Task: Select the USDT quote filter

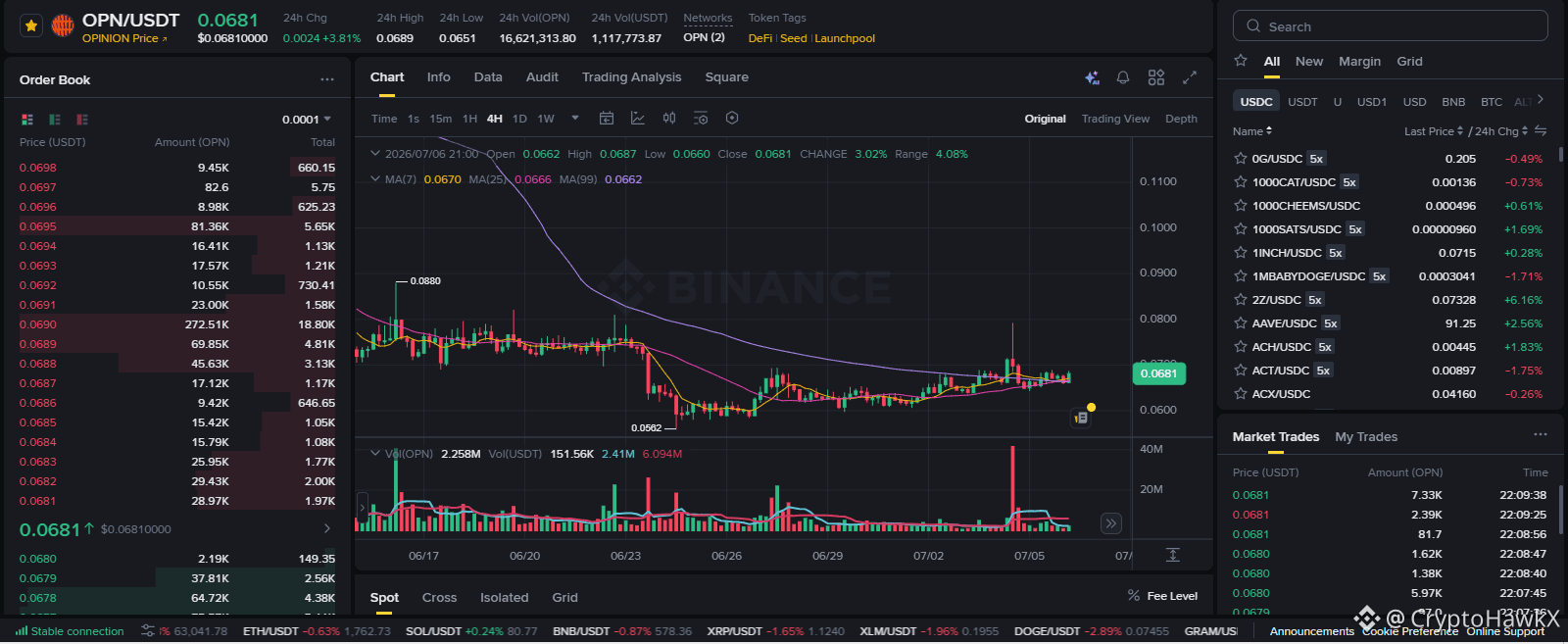Action: (1302, 102)
